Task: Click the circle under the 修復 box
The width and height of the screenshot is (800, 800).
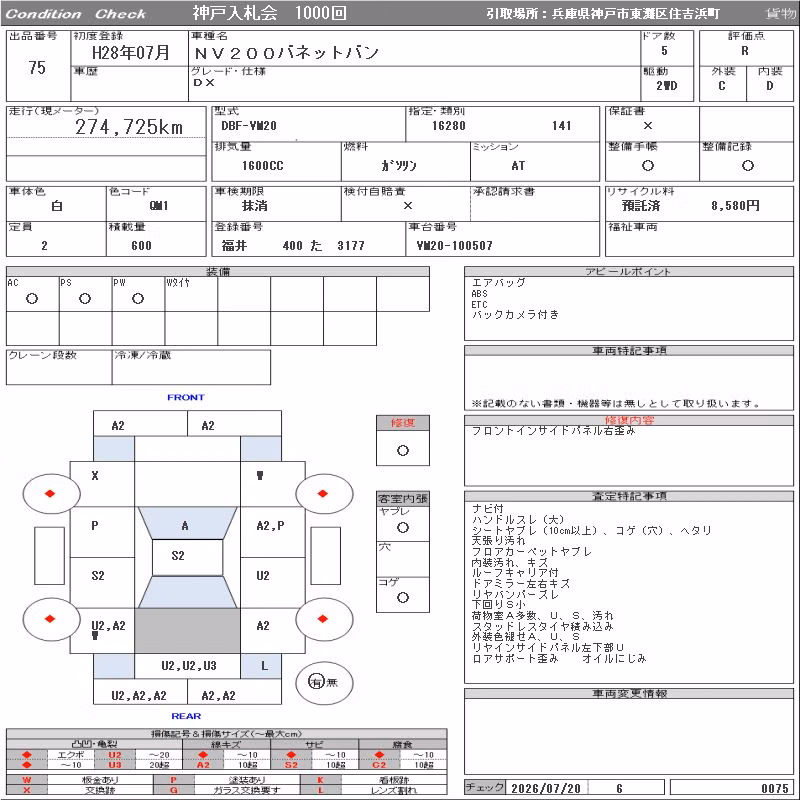Action: point(403,451)
